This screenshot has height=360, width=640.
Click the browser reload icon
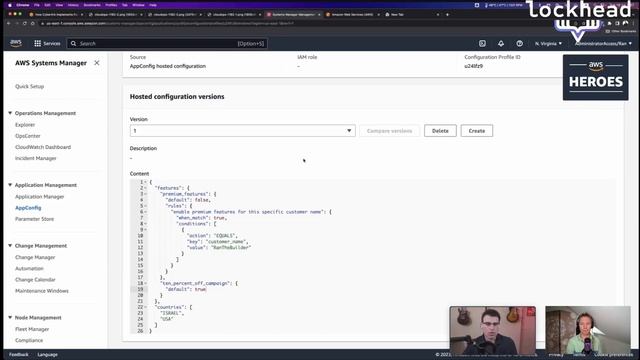tap(25, 23)
